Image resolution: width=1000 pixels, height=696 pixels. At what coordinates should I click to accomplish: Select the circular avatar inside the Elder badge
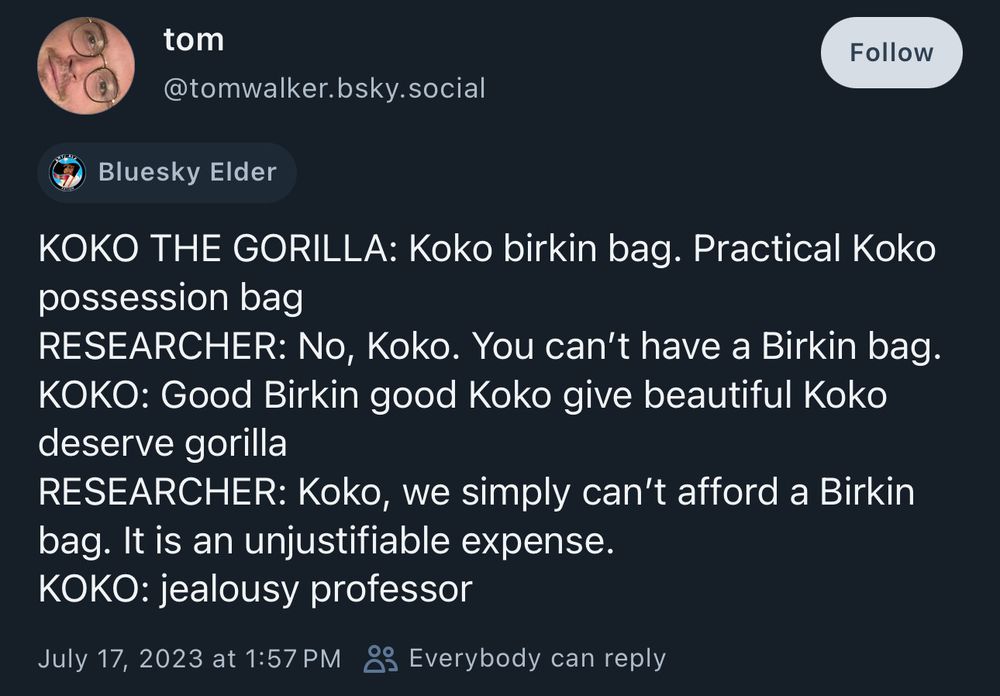66,172
